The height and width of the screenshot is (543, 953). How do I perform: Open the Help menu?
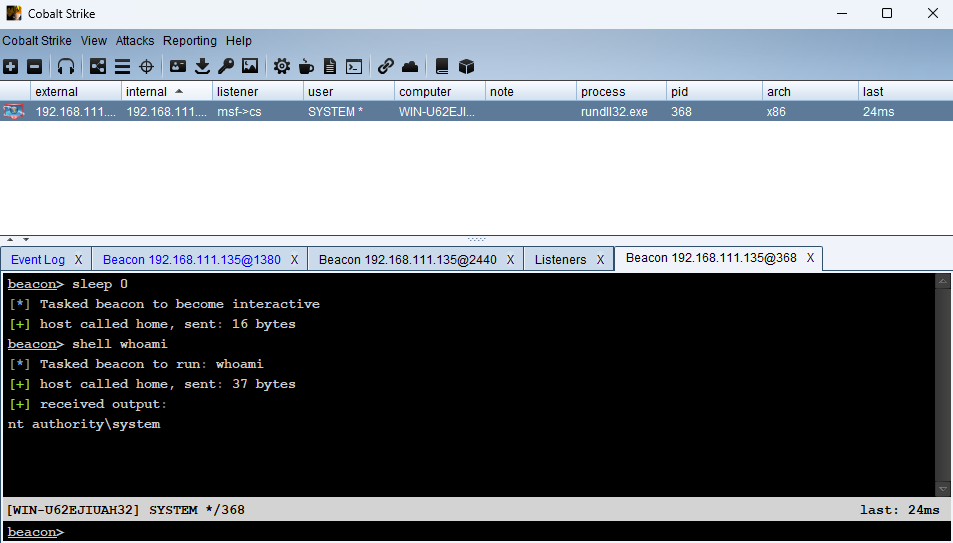239,41
